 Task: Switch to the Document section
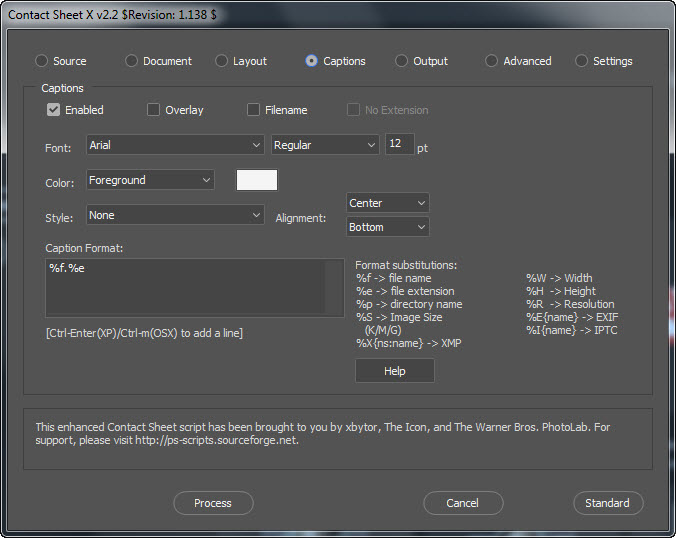(132, 61)
